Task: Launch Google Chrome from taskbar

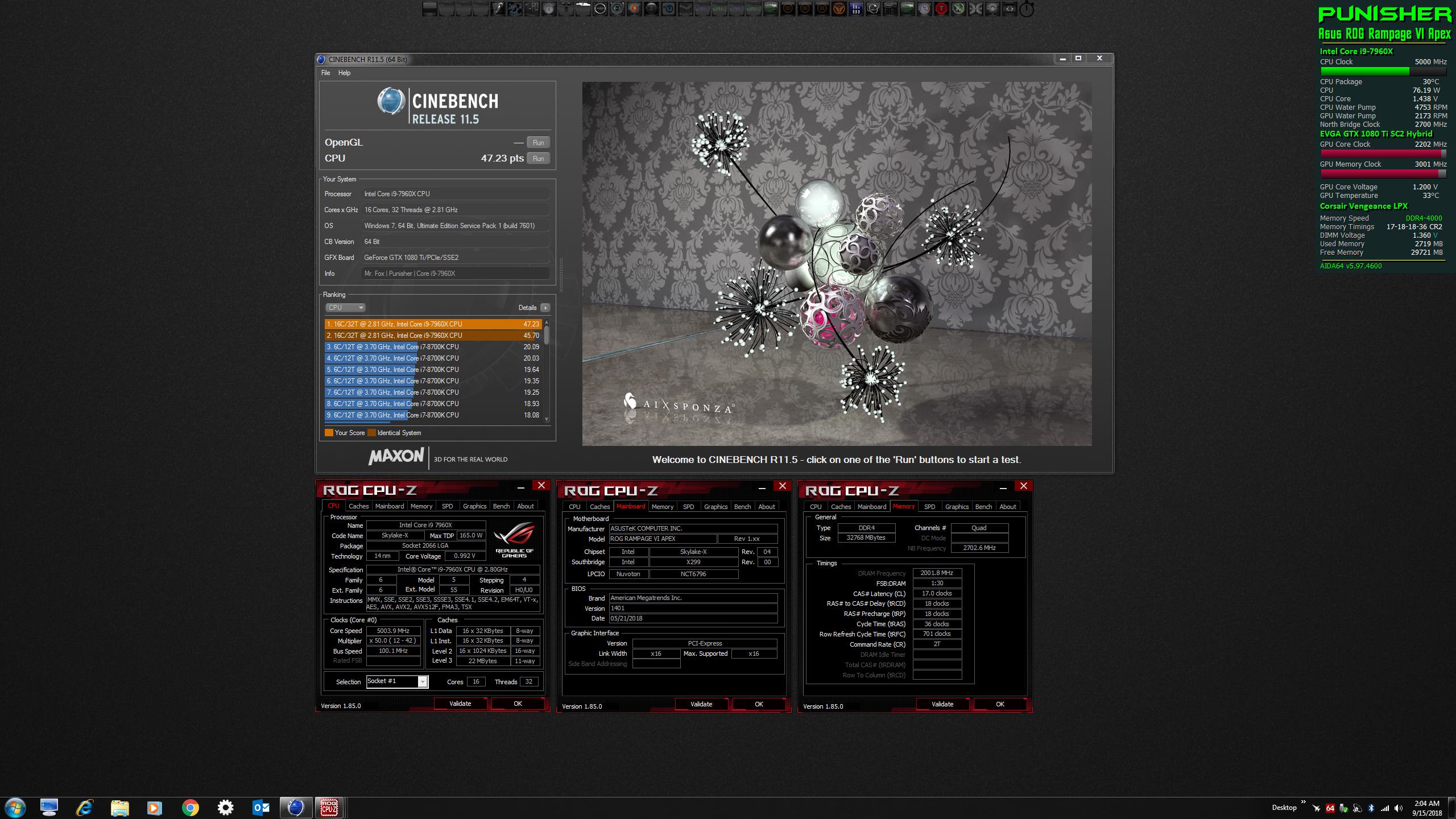Action: click(191, 808)
